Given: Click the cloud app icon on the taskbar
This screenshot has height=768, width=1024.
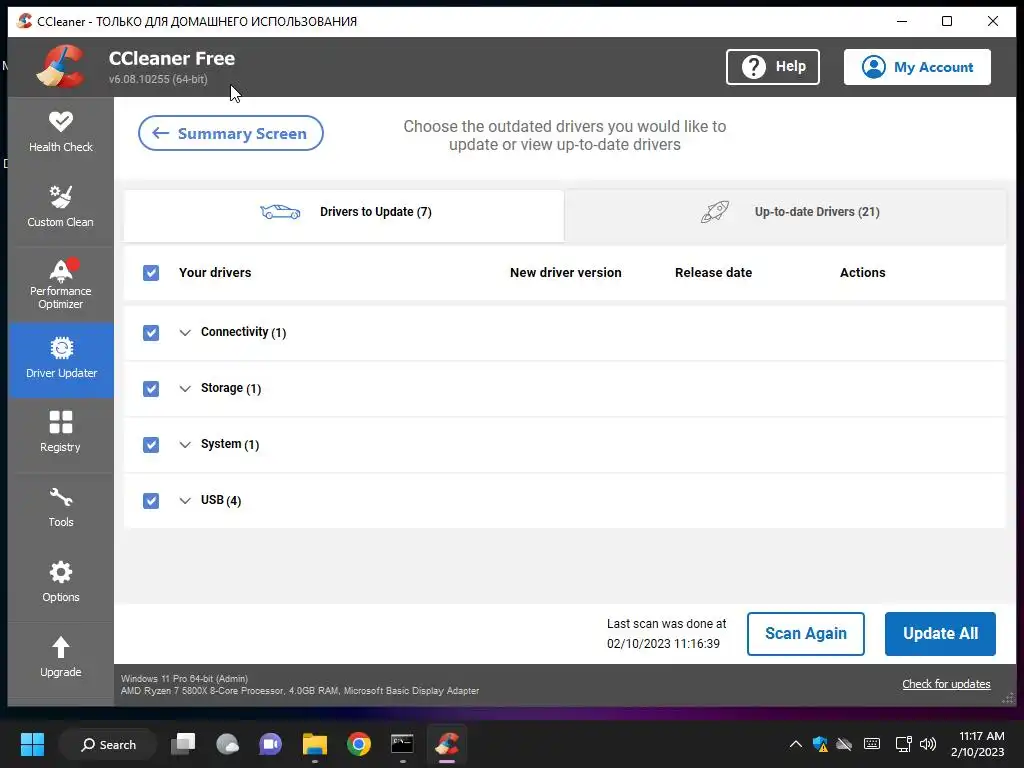Looking at the screenshot, I should [x=227, y=744].
